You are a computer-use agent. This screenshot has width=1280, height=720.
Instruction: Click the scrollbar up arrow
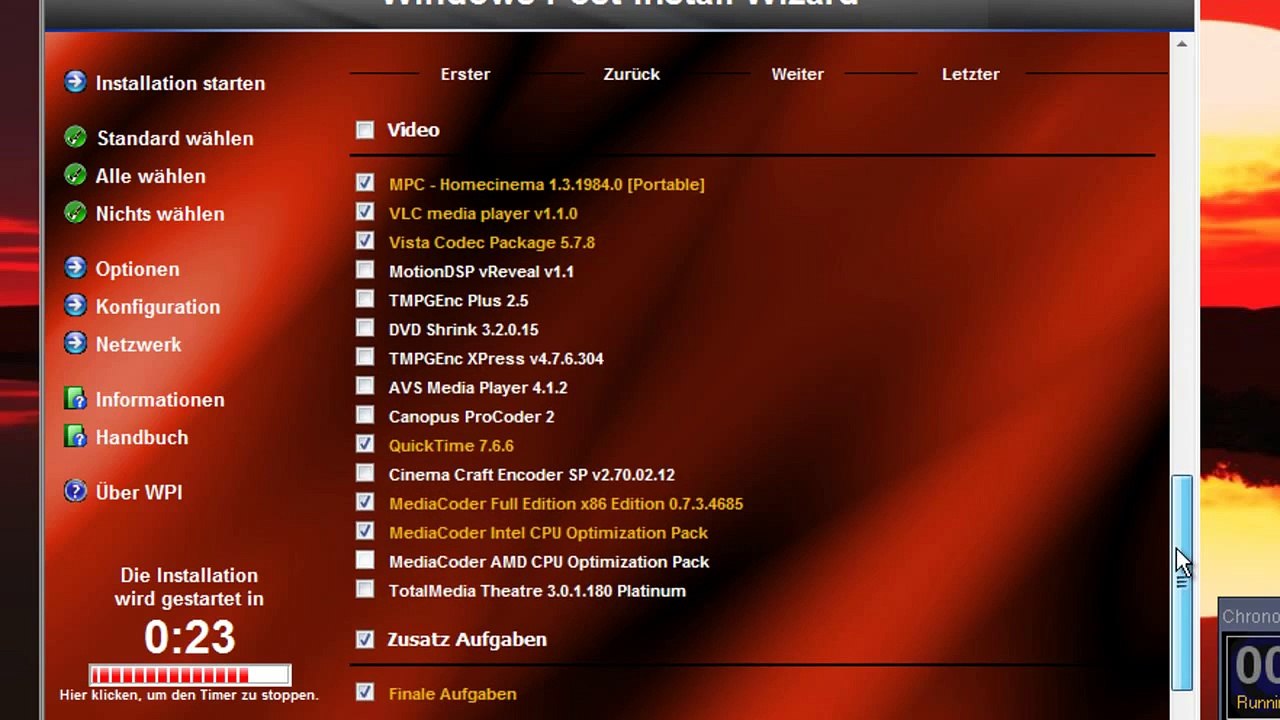pos(1182,44)
